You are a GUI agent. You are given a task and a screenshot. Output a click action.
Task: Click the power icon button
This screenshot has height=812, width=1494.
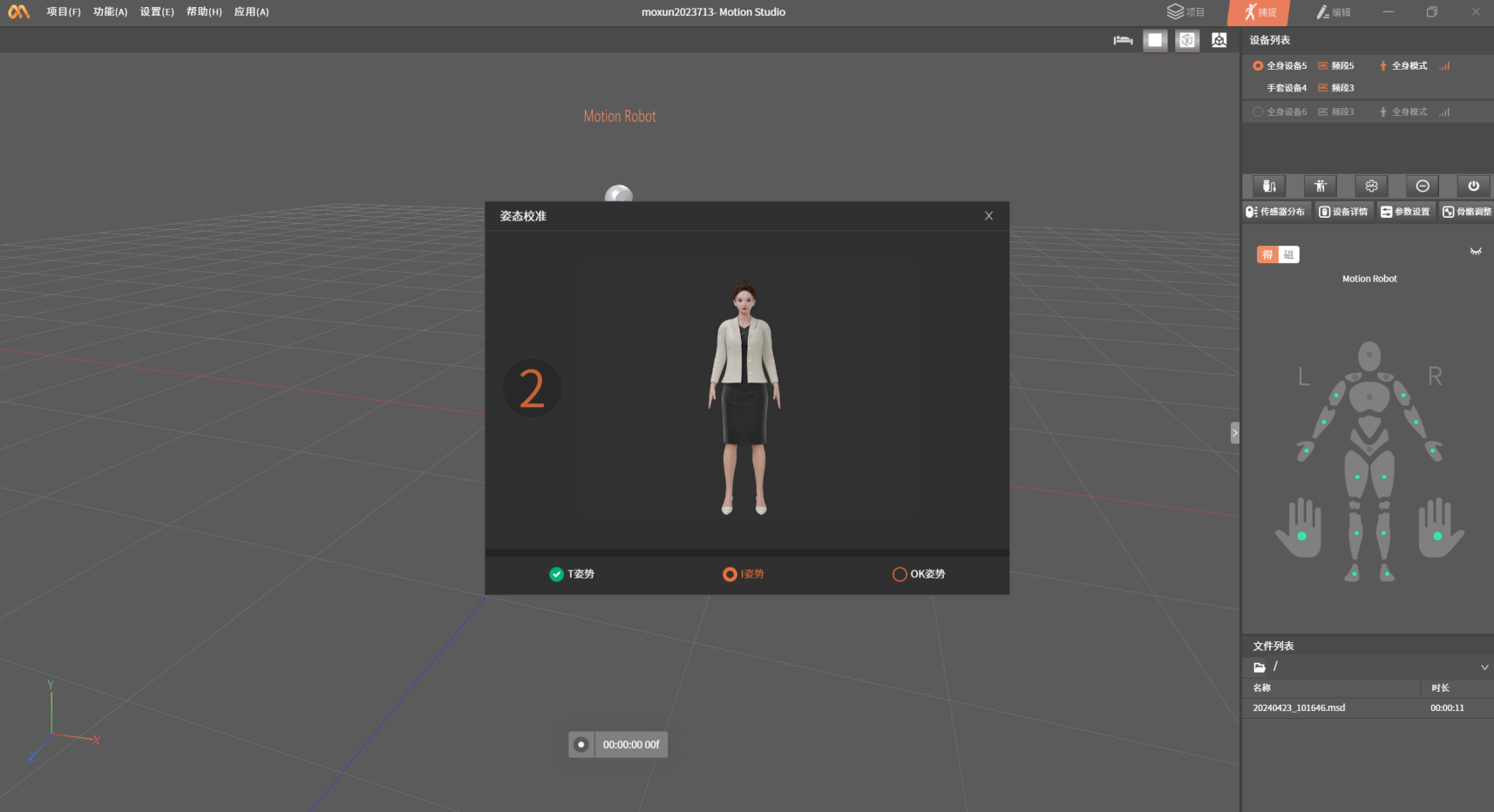click(x=1473, y=186)
